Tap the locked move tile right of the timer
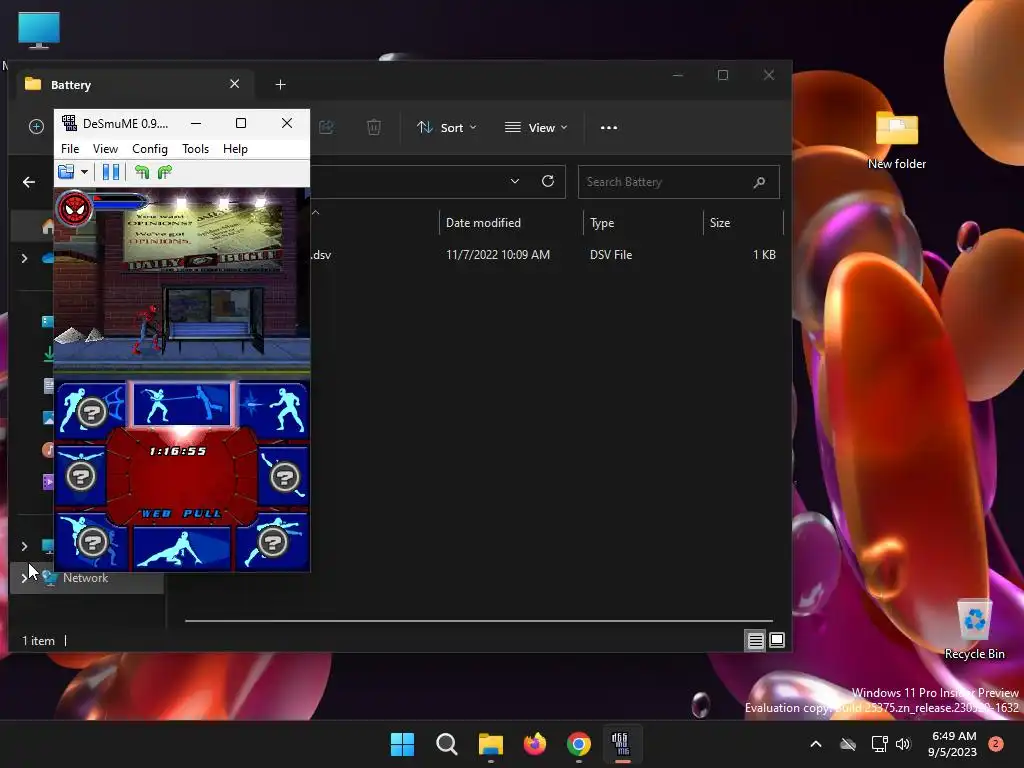1024x768 pixels. point(283,475)
